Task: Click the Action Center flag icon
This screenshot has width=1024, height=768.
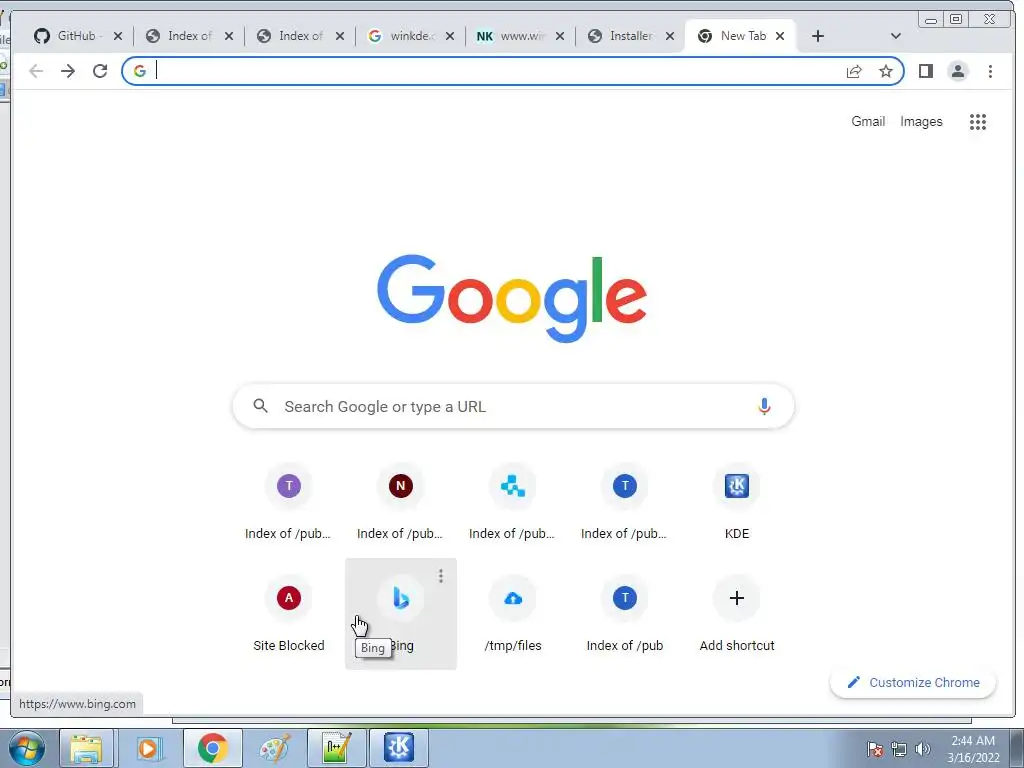Action: 874,749
